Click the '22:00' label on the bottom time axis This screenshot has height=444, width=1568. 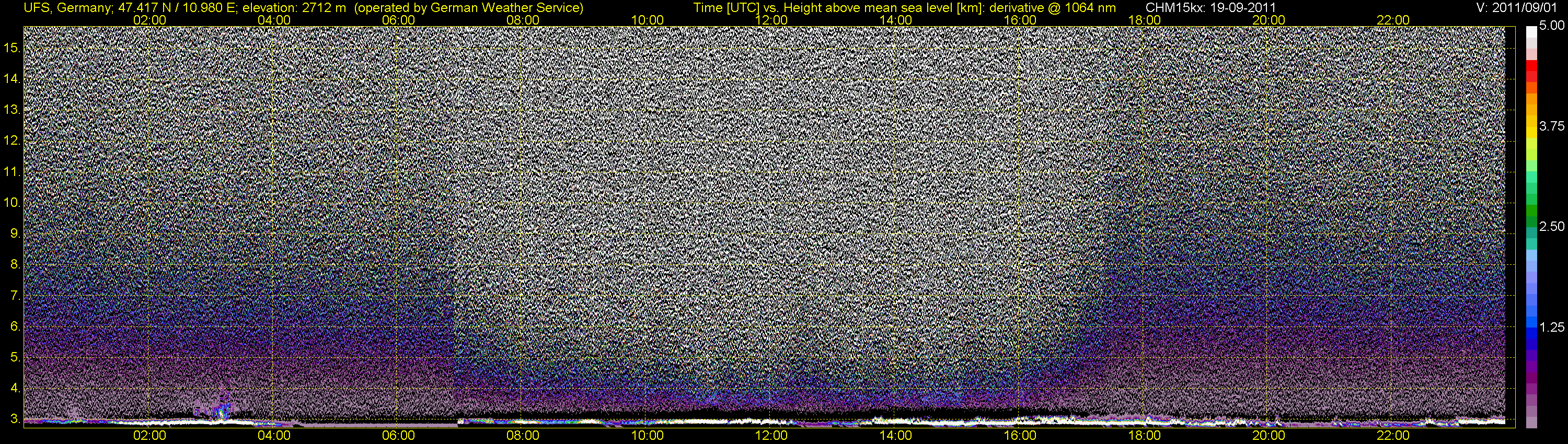[x=1393, y=436]
